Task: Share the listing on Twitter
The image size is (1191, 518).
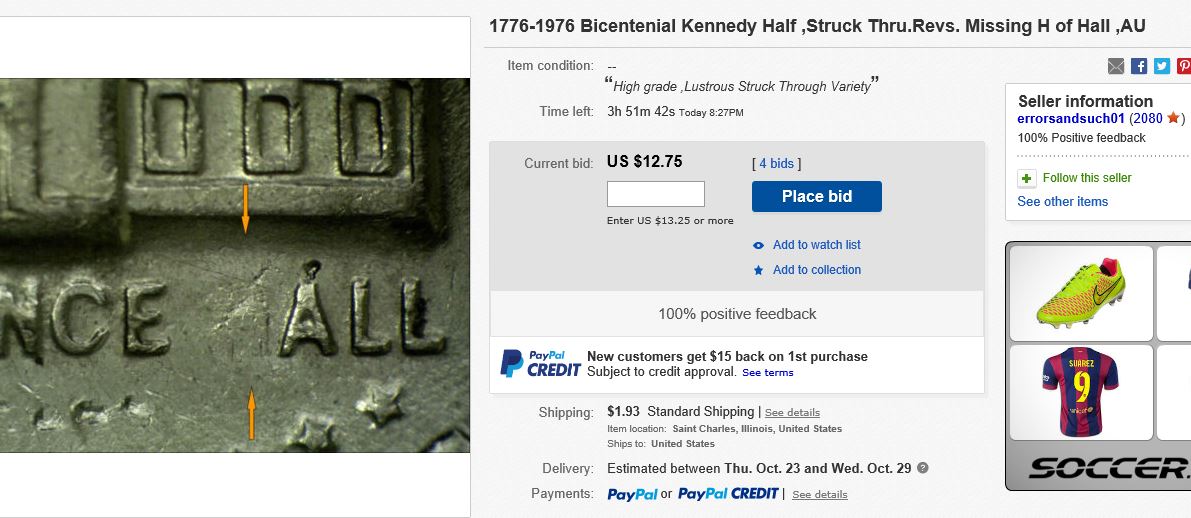Action: 1161,66
